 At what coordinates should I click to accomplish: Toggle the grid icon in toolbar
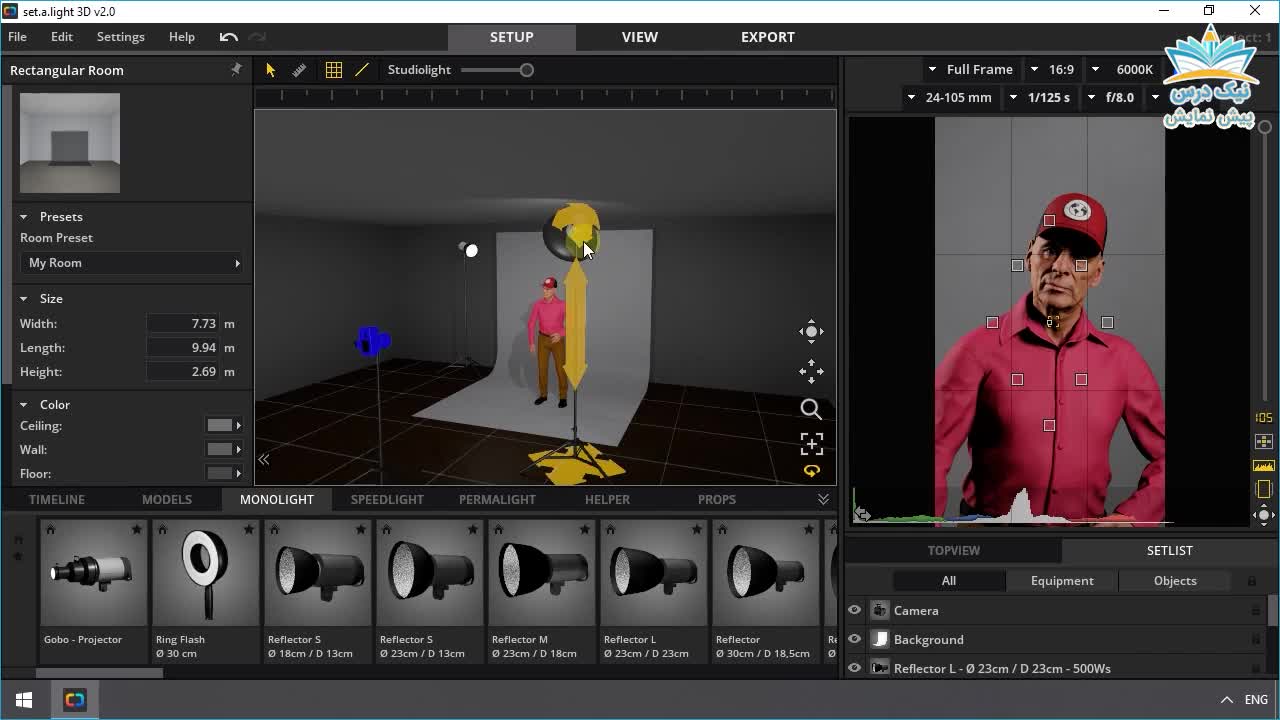(x=334, y=70)
